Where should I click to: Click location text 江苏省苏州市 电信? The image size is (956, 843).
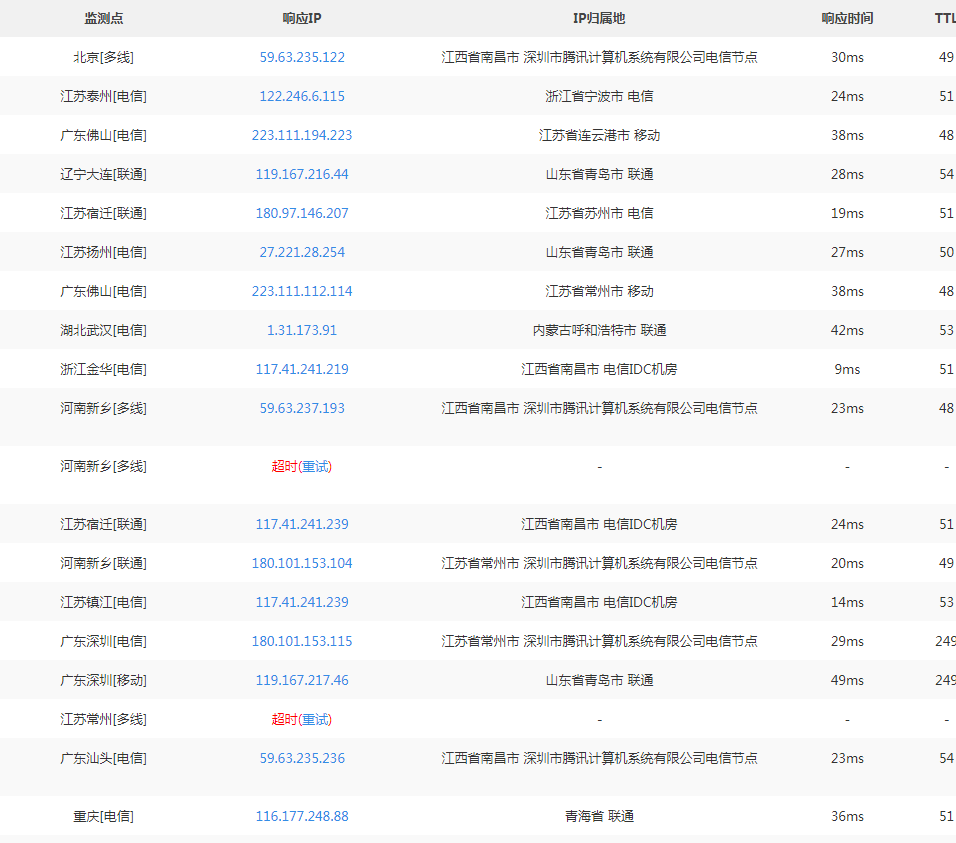(x=599, y=213)
